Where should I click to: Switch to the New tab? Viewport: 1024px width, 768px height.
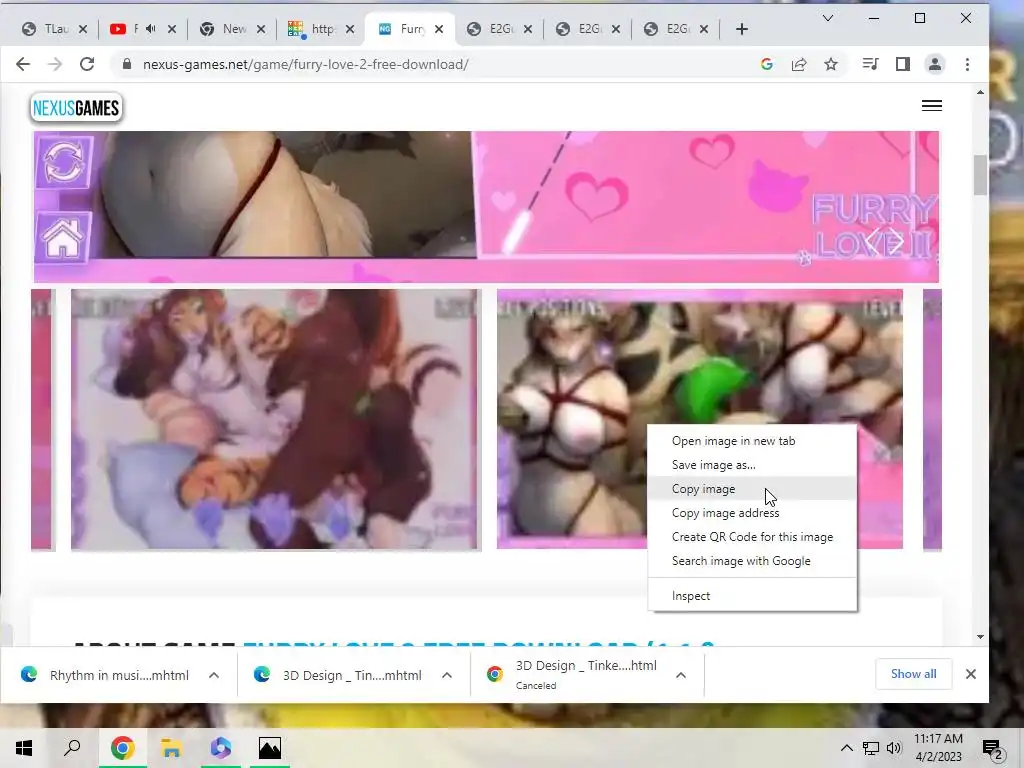[224, 29]
